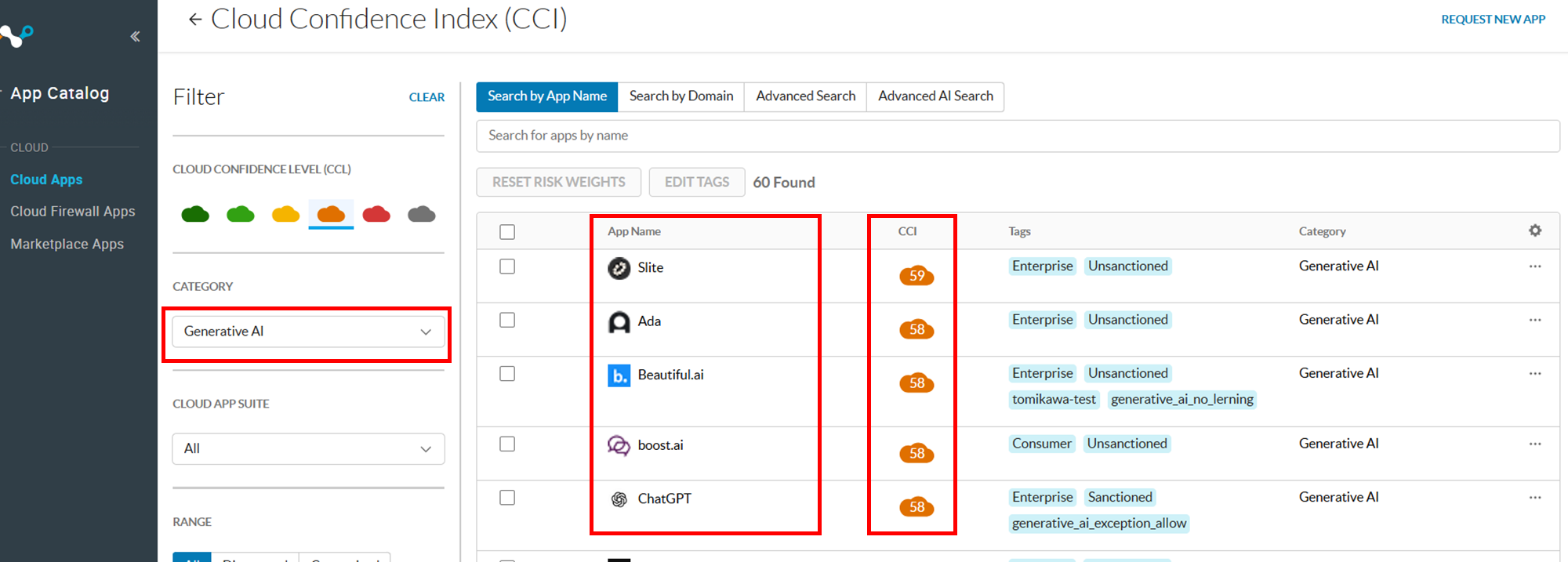Open the Cloud App Suite dropdown showing All
This screenshot has width=1568, height=562.
(x=308, y=449)
